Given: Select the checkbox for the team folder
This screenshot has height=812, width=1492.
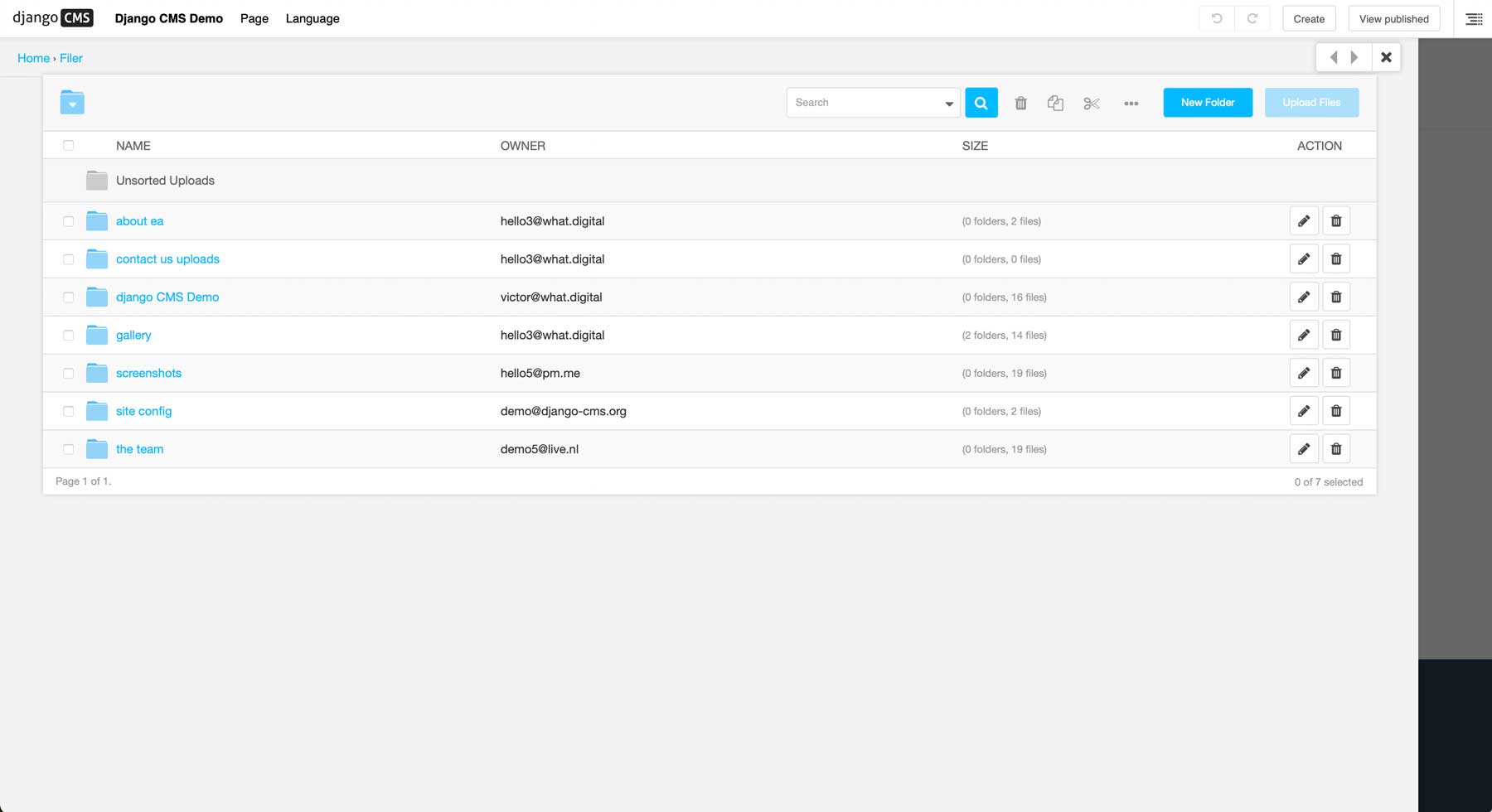Looking at the screenshot, I should coord(68,448).
